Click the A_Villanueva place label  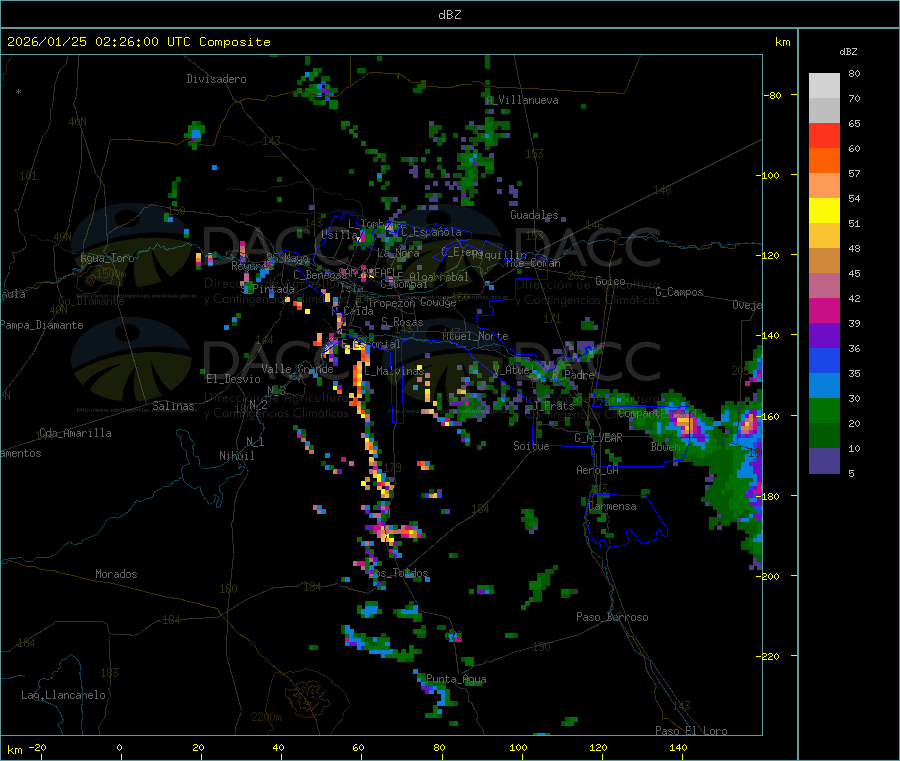click(522, 100)
